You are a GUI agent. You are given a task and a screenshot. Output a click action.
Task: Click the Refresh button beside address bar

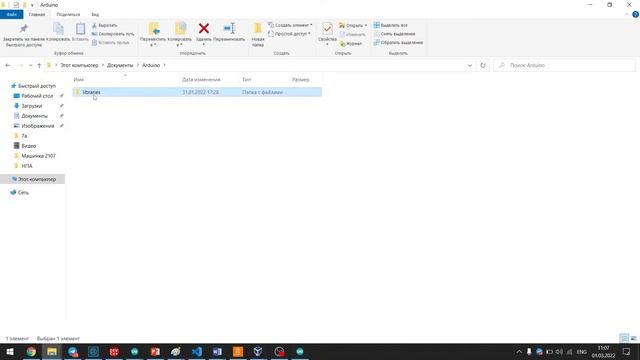click(483, 65)
